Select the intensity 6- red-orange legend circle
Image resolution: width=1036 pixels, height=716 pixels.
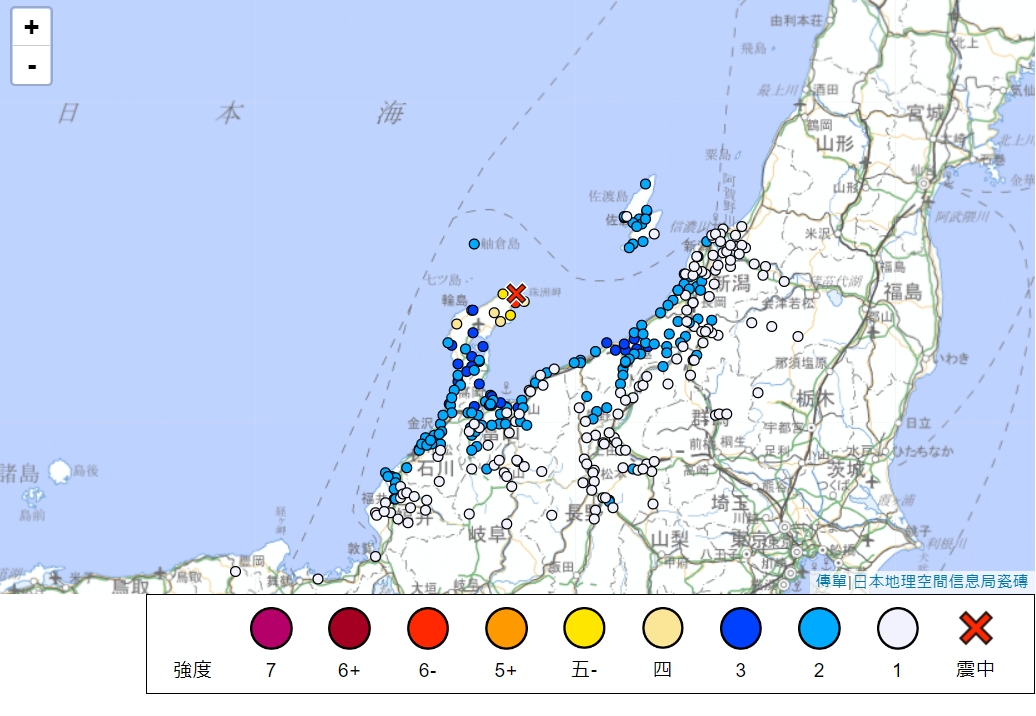[427, 629]
